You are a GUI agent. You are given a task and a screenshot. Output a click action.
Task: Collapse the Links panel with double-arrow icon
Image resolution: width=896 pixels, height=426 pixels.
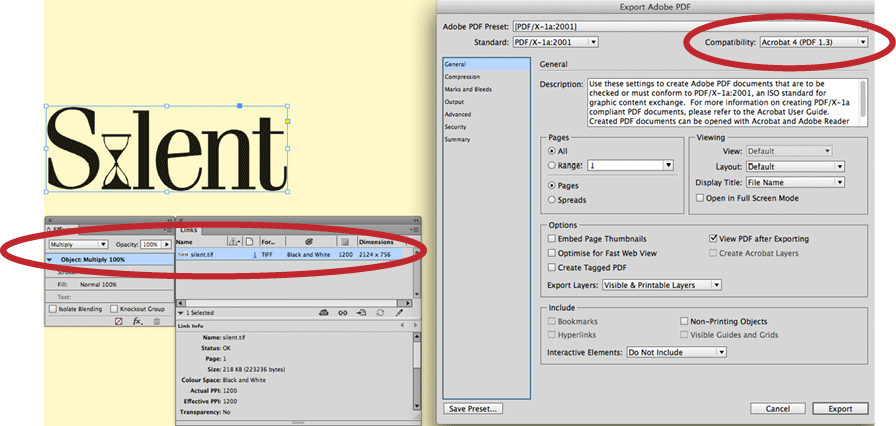tap(417, 220)
